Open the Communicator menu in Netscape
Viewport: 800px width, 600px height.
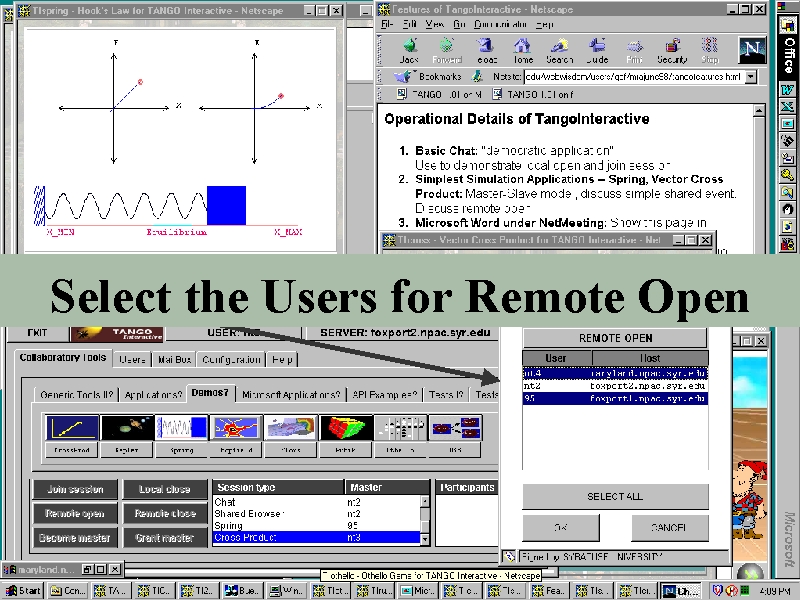[500, 24]
